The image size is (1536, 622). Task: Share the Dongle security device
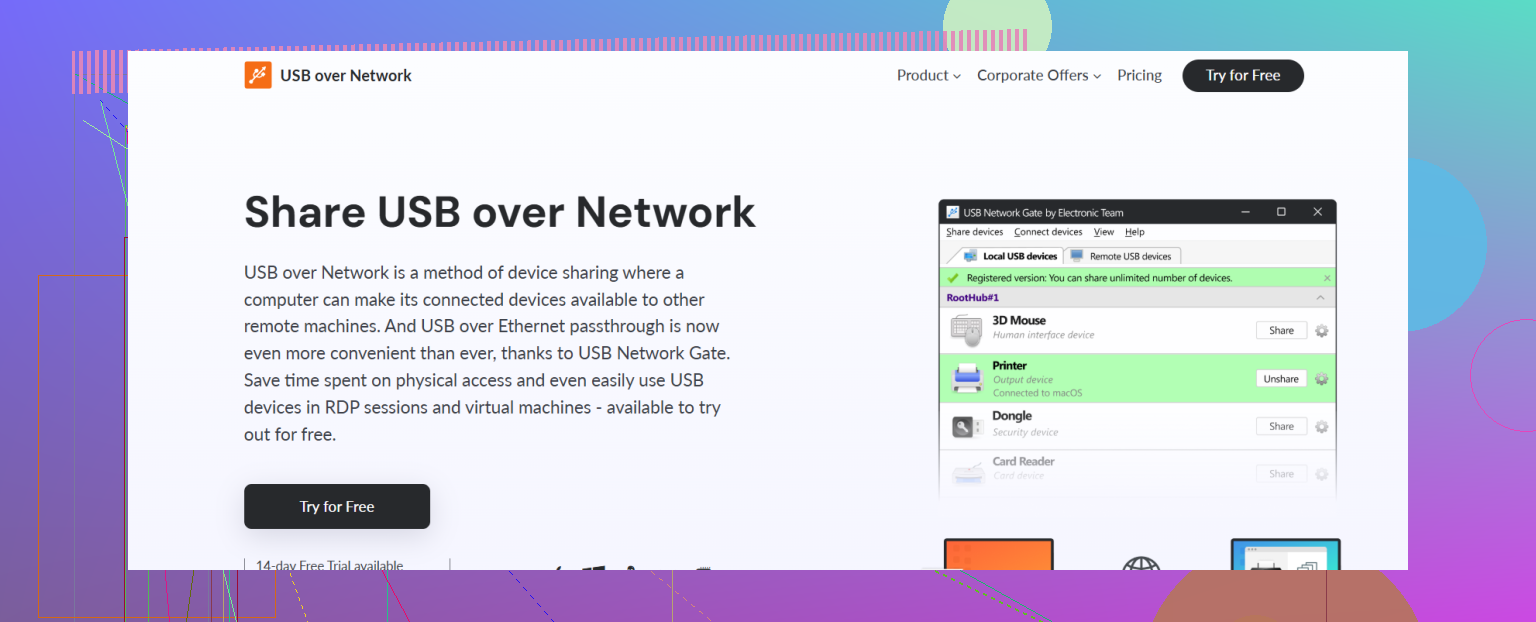click(x=1281, y=425)
